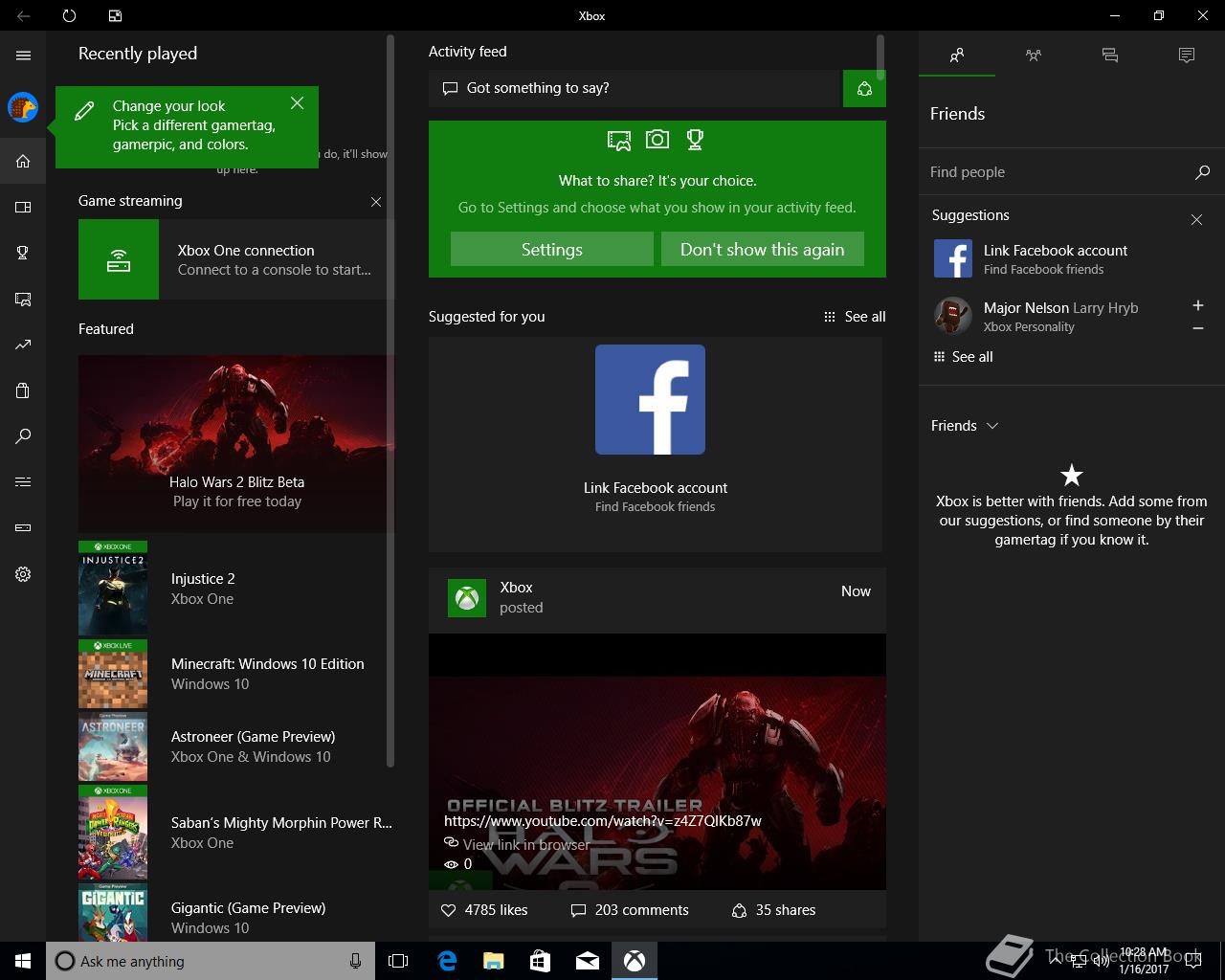Open the Xbox poster avatar
Viewport: 1225px width, 980px height.
(x=467, y=598)
